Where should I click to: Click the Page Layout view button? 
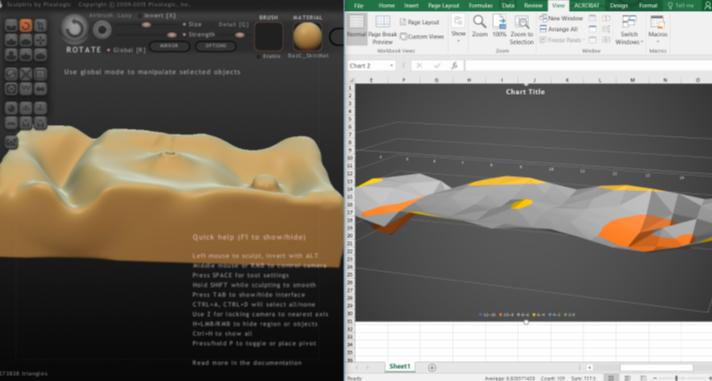tap(419, 22)
